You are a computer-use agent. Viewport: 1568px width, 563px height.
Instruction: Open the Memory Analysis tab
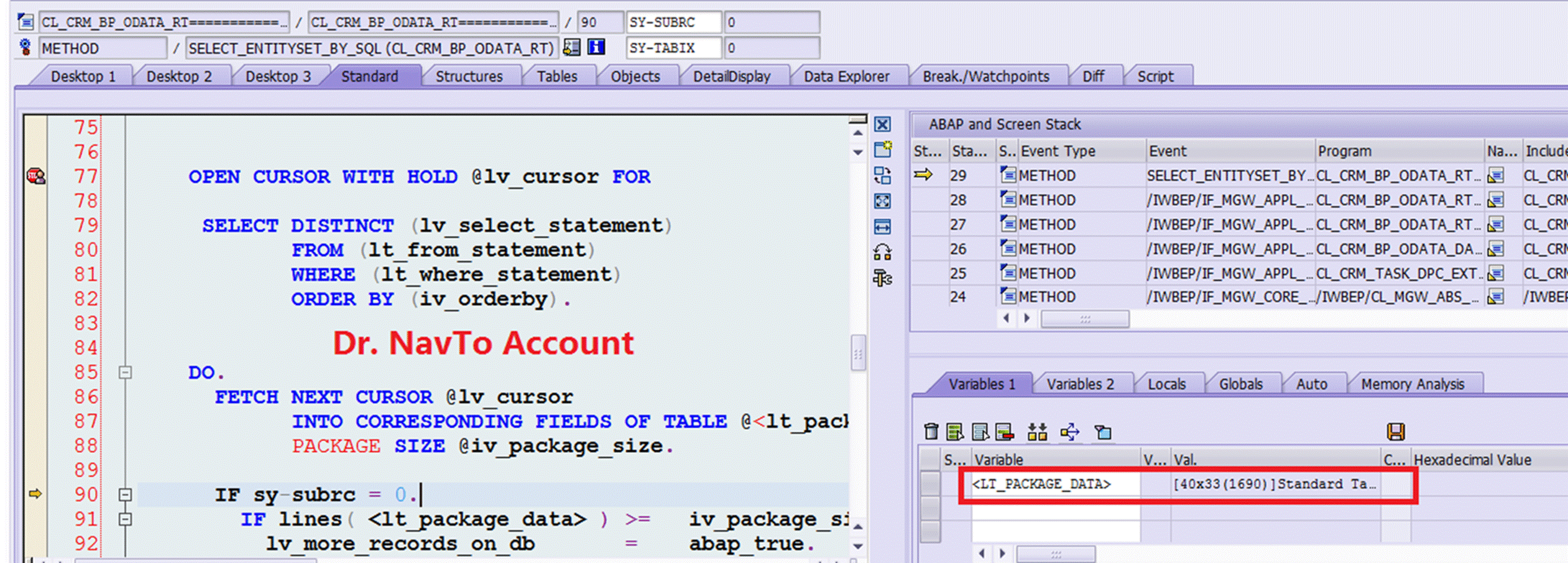point(1413,384)
